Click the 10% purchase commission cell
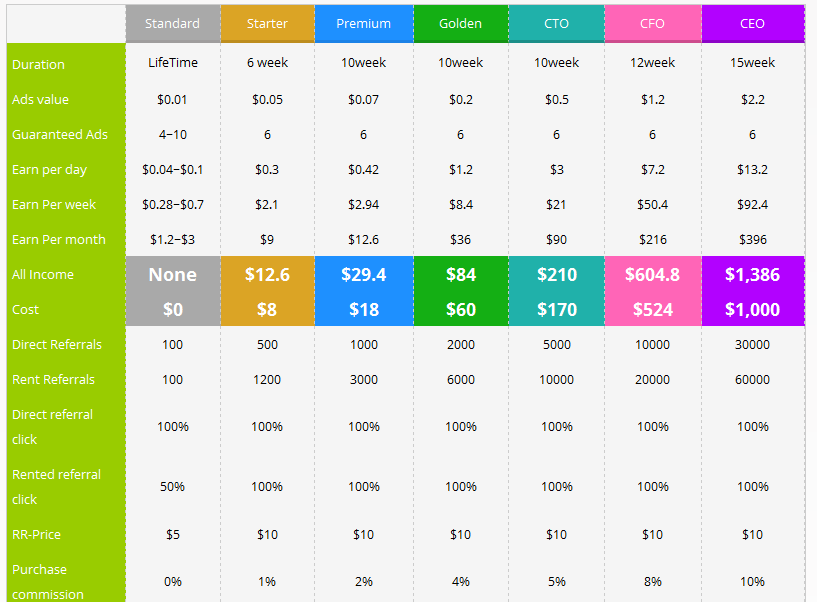 pyautogui.click(x=752, y=582)
